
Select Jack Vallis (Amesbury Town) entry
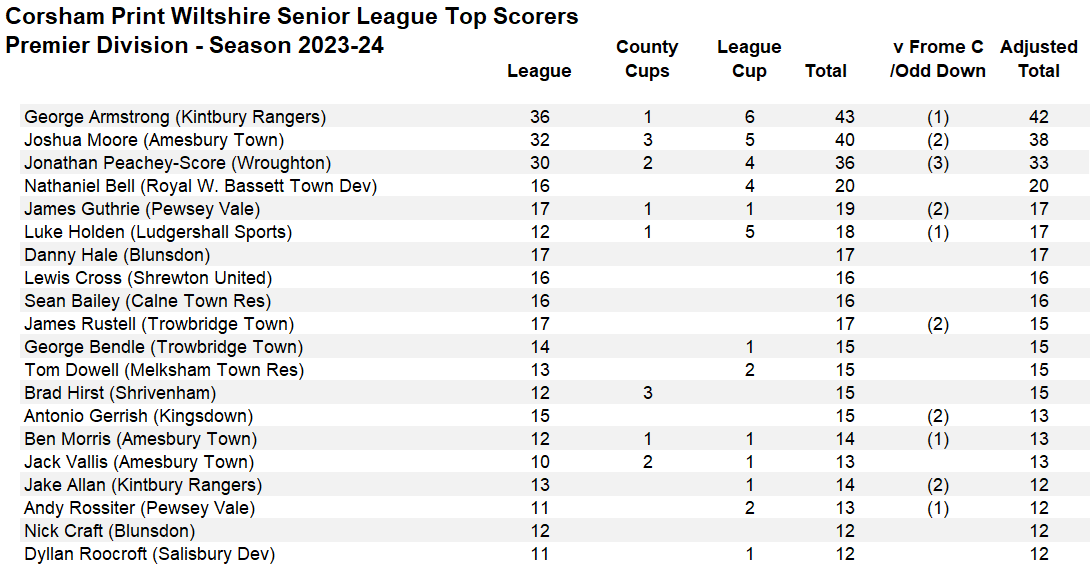tap(139, 462)
